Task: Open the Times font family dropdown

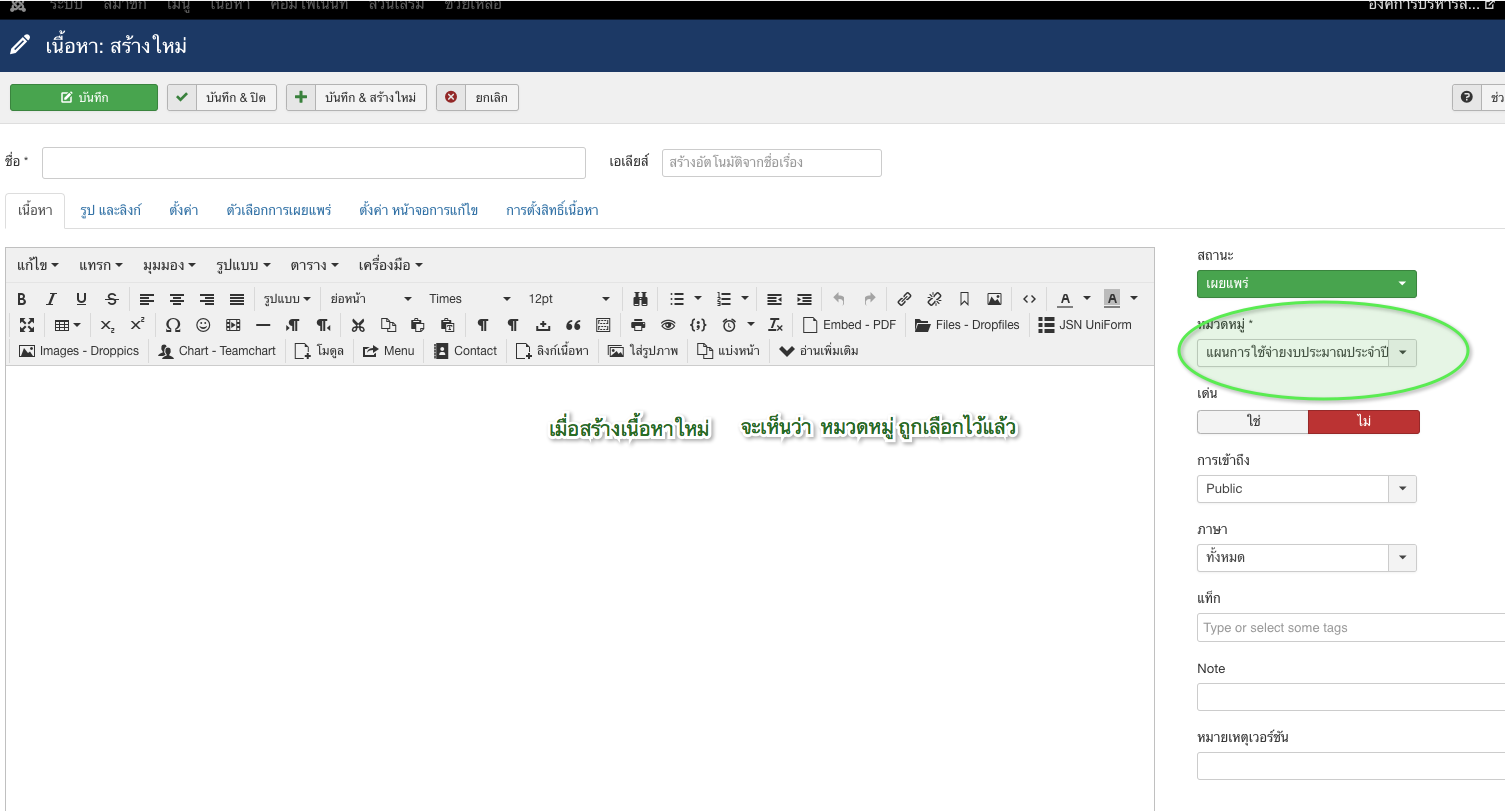Action: (468, 299)
